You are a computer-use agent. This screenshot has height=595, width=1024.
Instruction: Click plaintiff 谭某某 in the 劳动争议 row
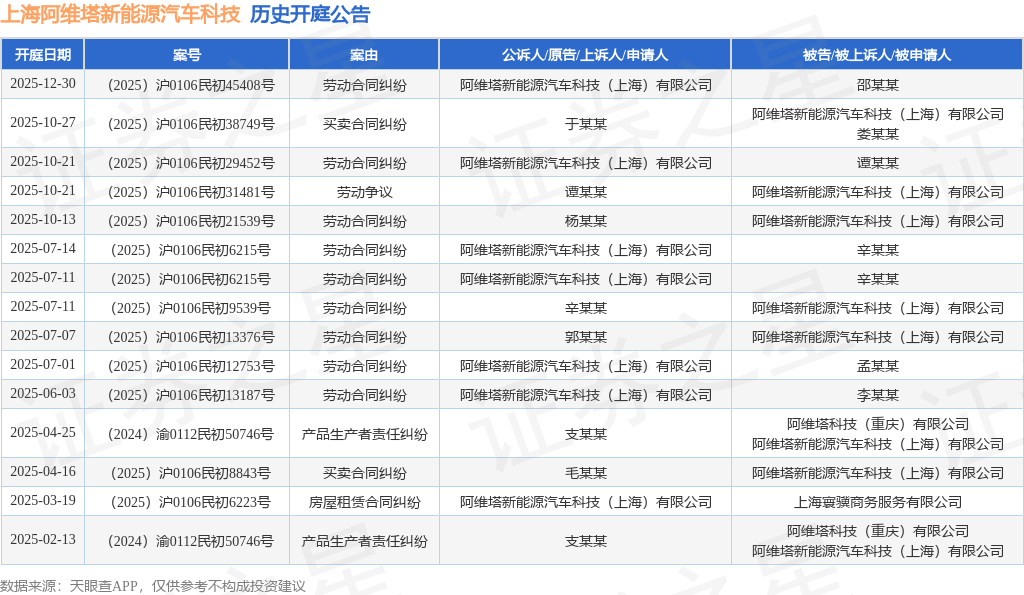coord(586,192)
